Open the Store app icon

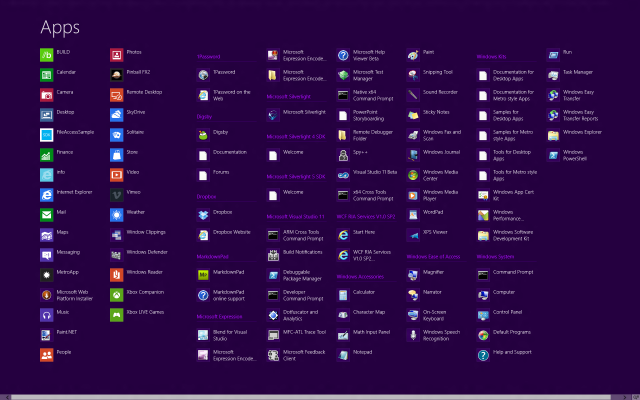(x=117, y=155)
